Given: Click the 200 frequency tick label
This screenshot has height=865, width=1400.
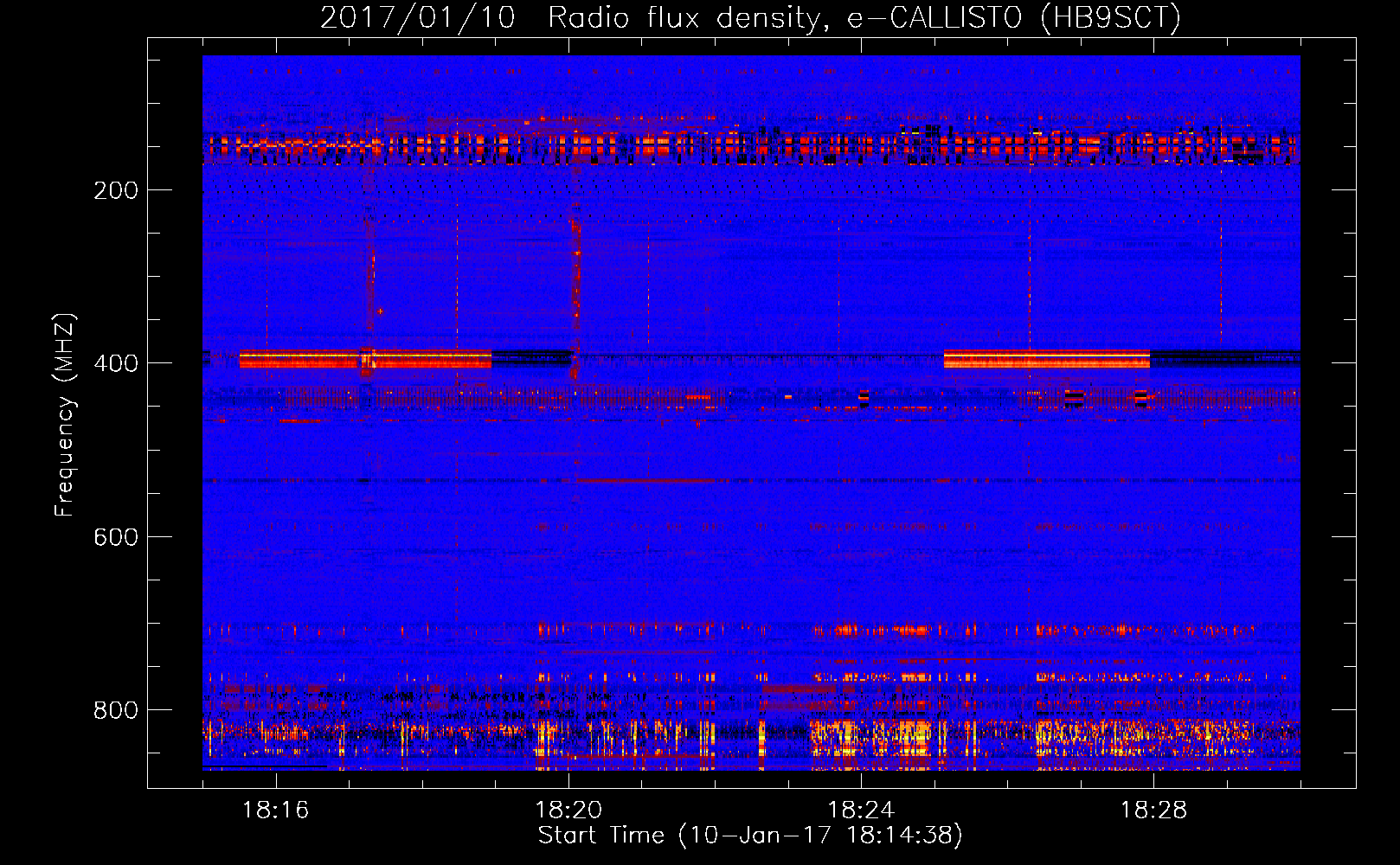Looking at the screenshot, I should 116,190.
